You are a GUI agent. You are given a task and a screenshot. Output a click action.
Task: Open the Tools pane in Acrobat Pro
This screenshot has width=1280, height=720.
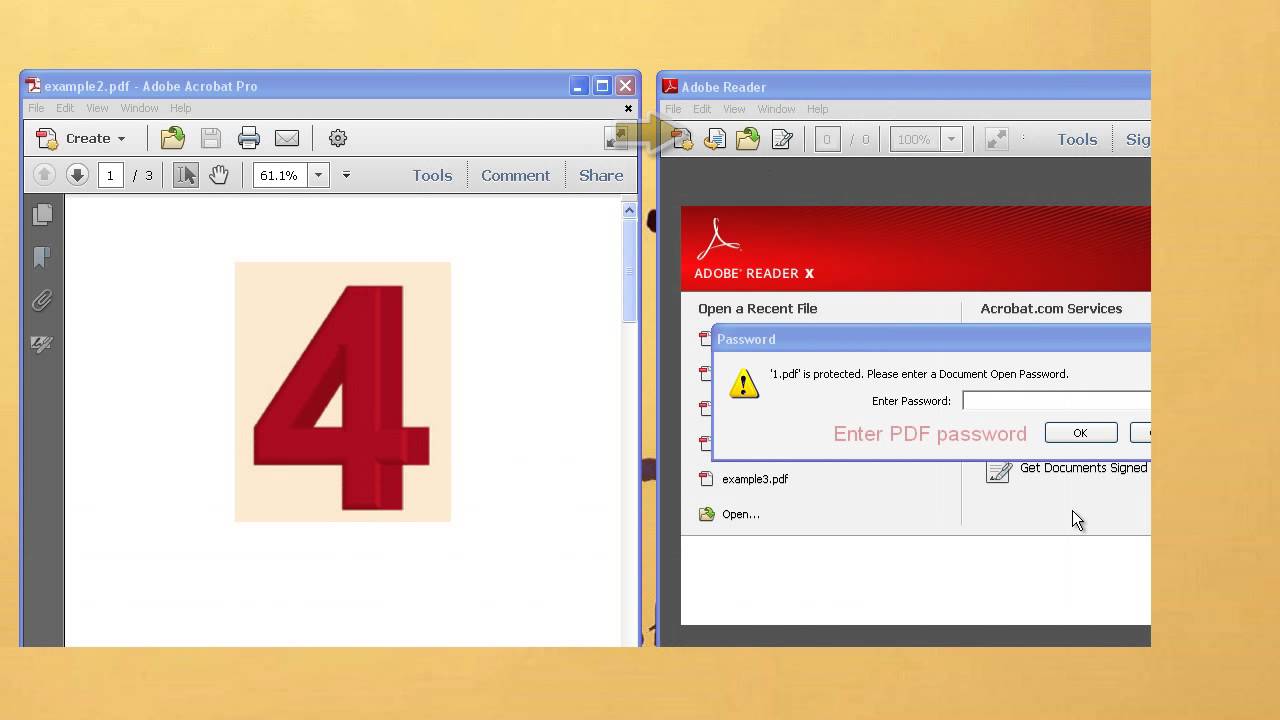432,175
